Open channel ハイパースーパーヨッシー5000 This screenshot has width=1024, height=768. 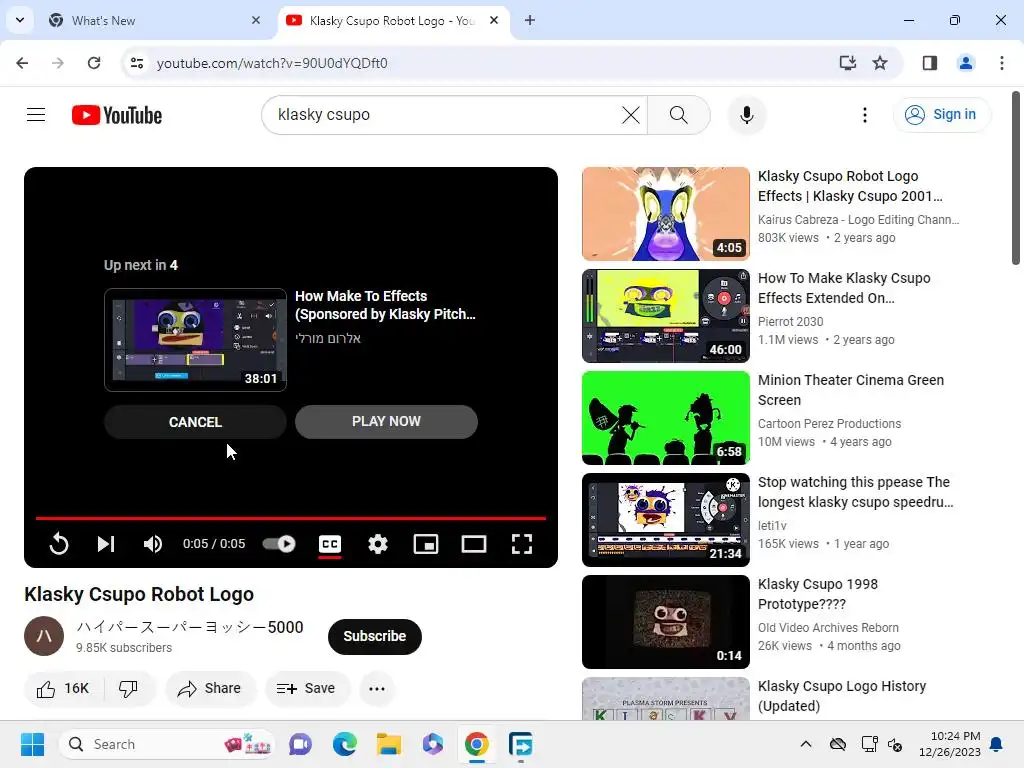(x=190, y=627)
